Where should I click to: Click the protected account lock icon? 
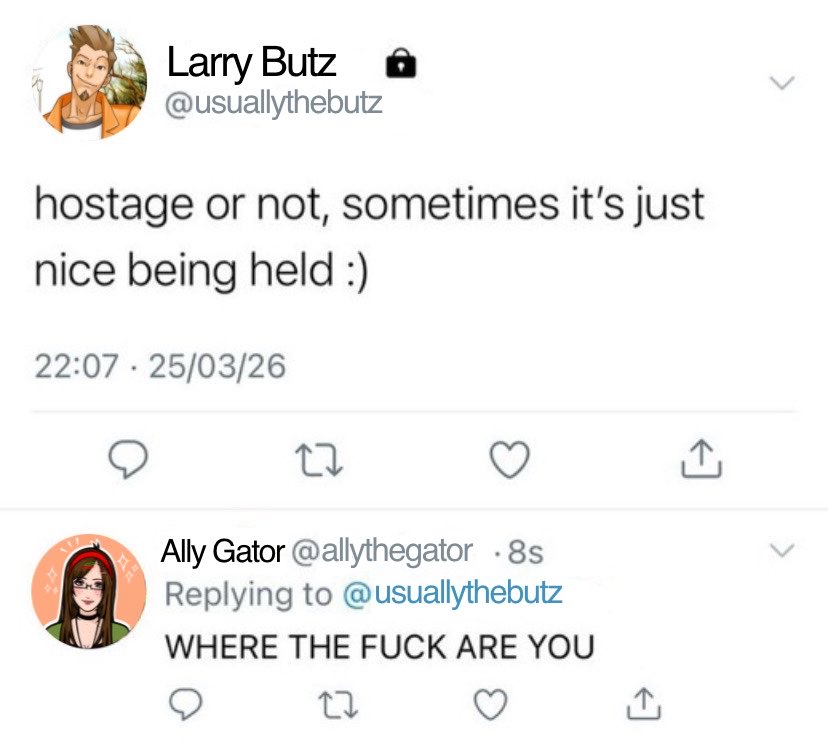pyautogui.click(x=401, y=63)
